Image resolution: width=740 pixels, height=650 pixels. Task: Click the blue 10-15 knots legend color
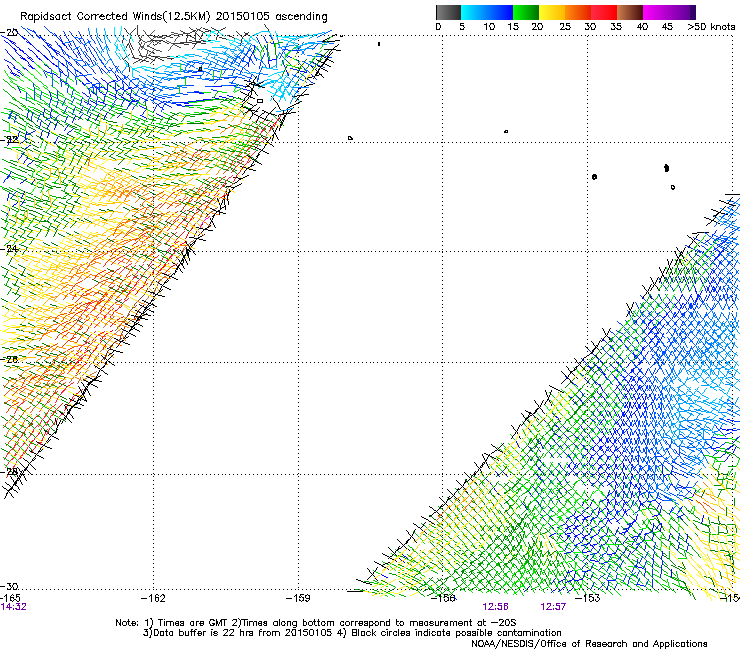500,12
